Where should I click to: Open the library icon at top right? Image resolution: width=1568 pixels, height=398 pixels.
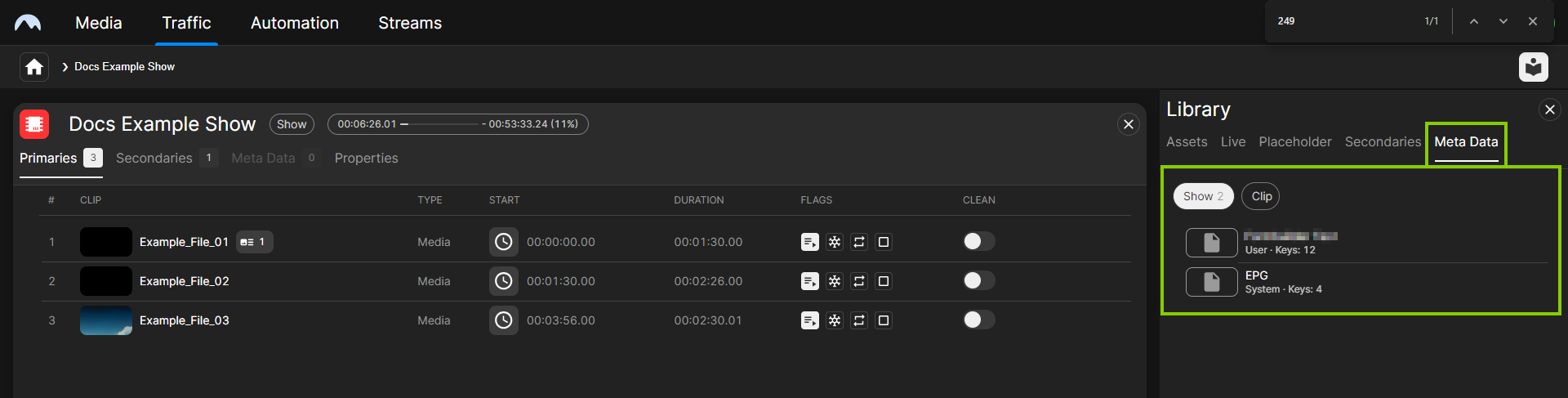click(x=1533, y=67)
